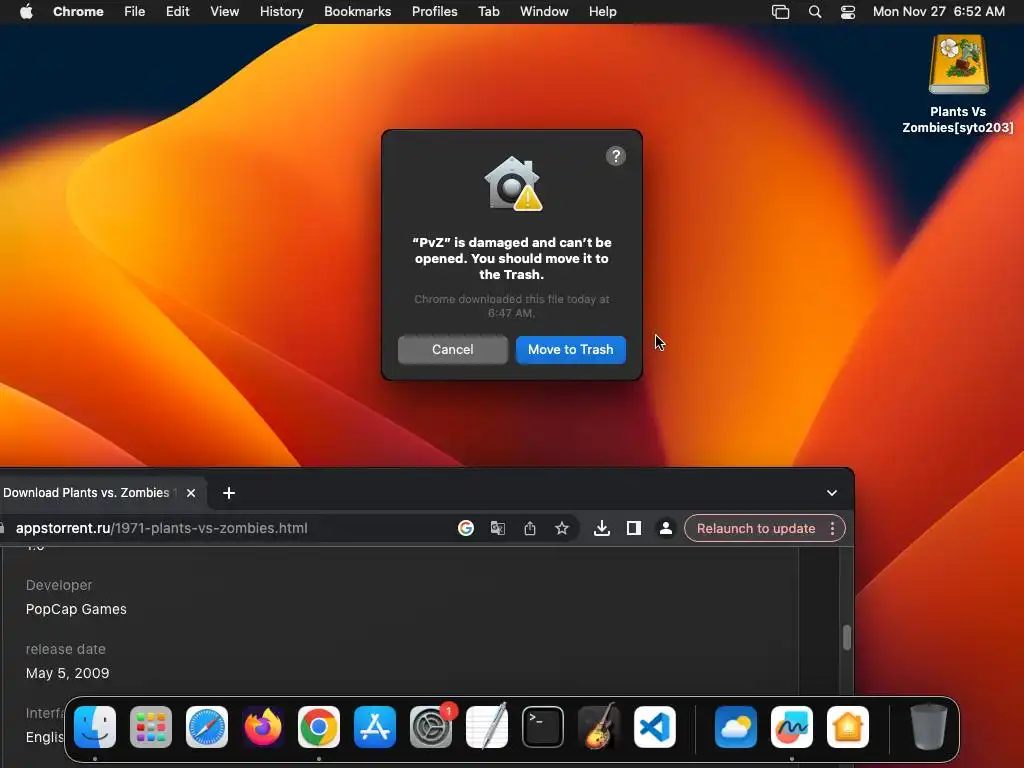This screenshot has height=768, width=1024.
Task: Open the Bookmarks menu
Action: coord(357,12)
